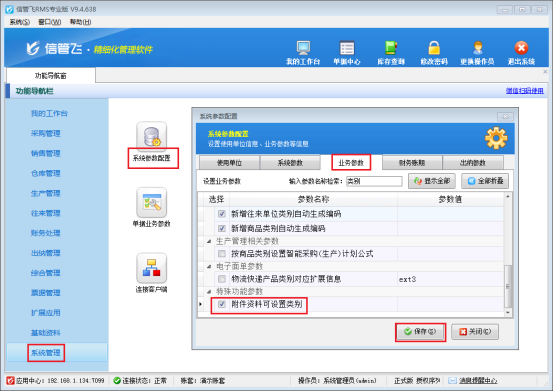Open 单据中心 toolbar icon

(x=347, y=48)
